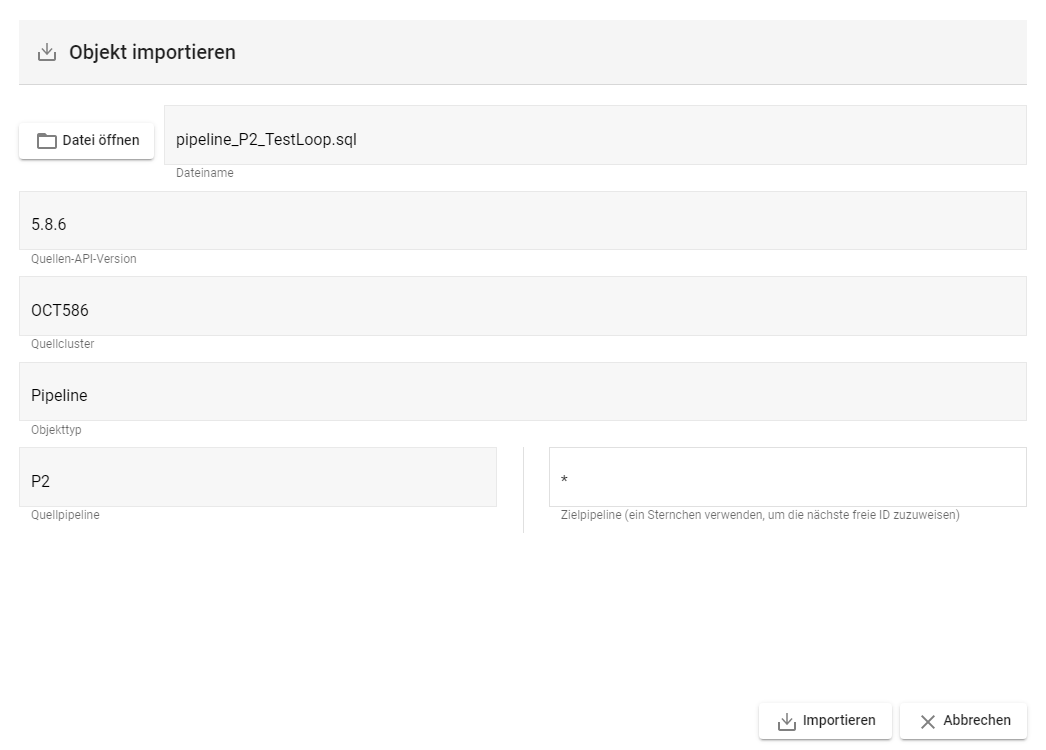Open a file with Datei öffnen

pyautogui.click(x=100, y=140)
